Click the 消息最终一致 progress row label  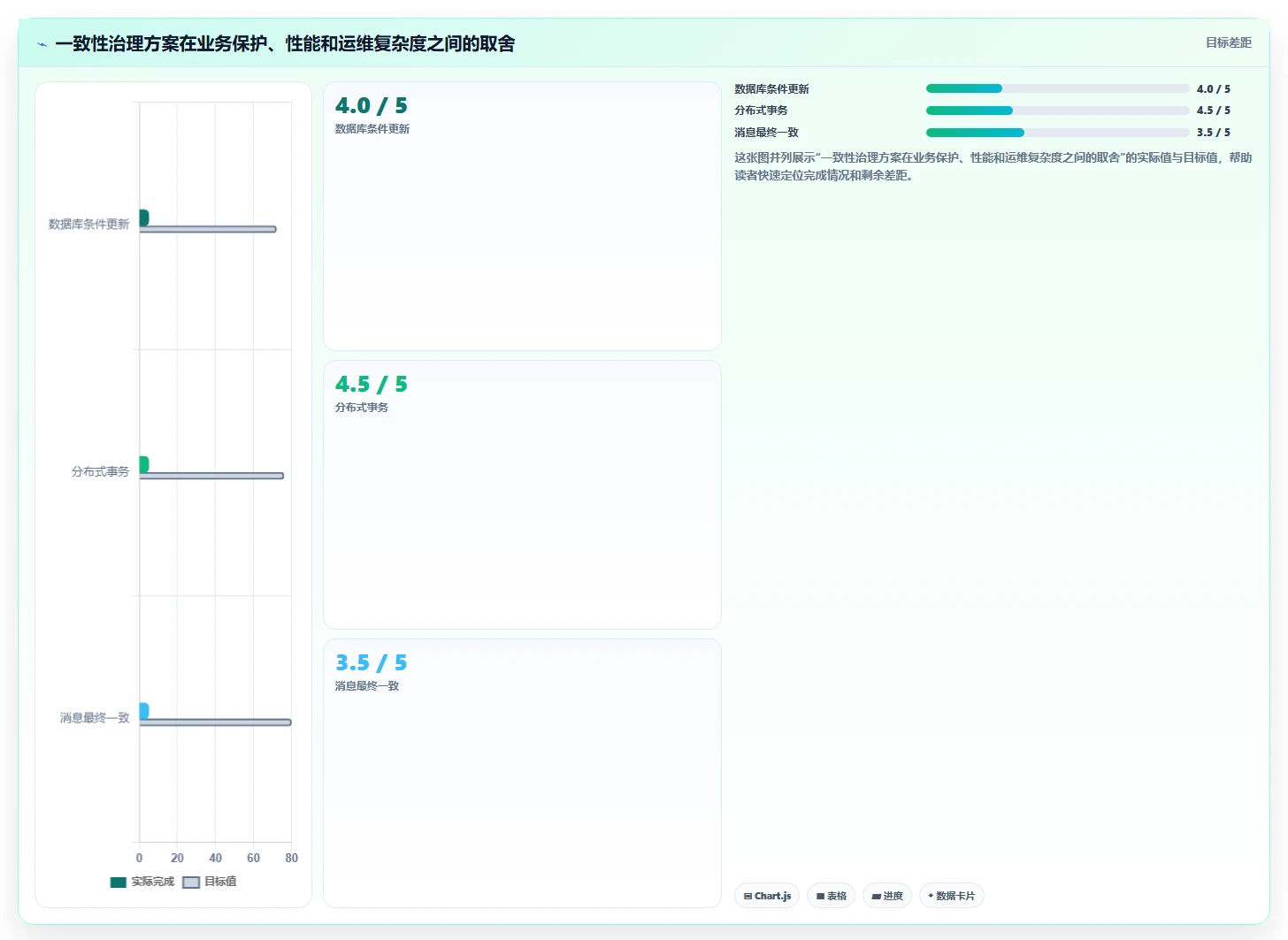point(766,133)
